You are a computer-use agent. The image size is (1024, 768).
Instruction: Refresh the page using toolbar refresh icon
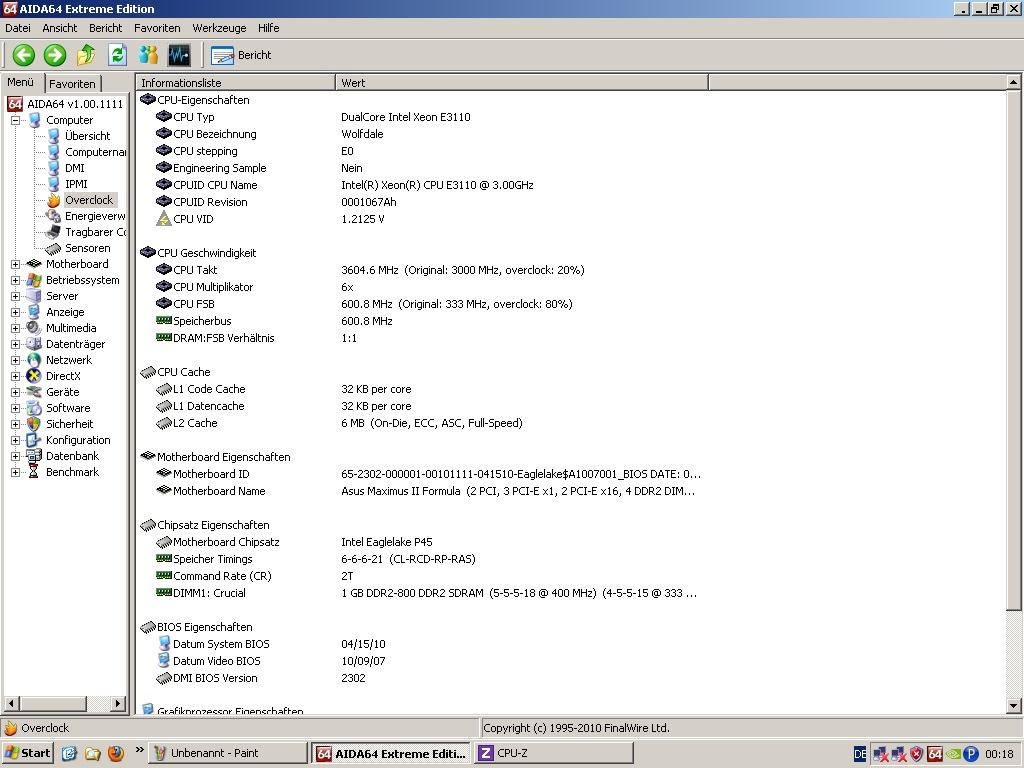118,55
